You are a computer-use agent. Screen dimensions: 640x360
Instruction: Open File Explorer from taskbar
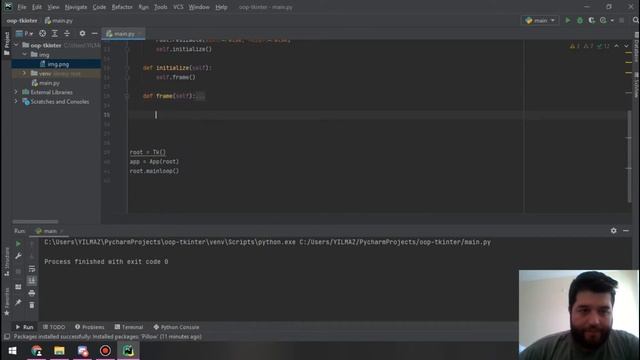[x=59, y=351]
